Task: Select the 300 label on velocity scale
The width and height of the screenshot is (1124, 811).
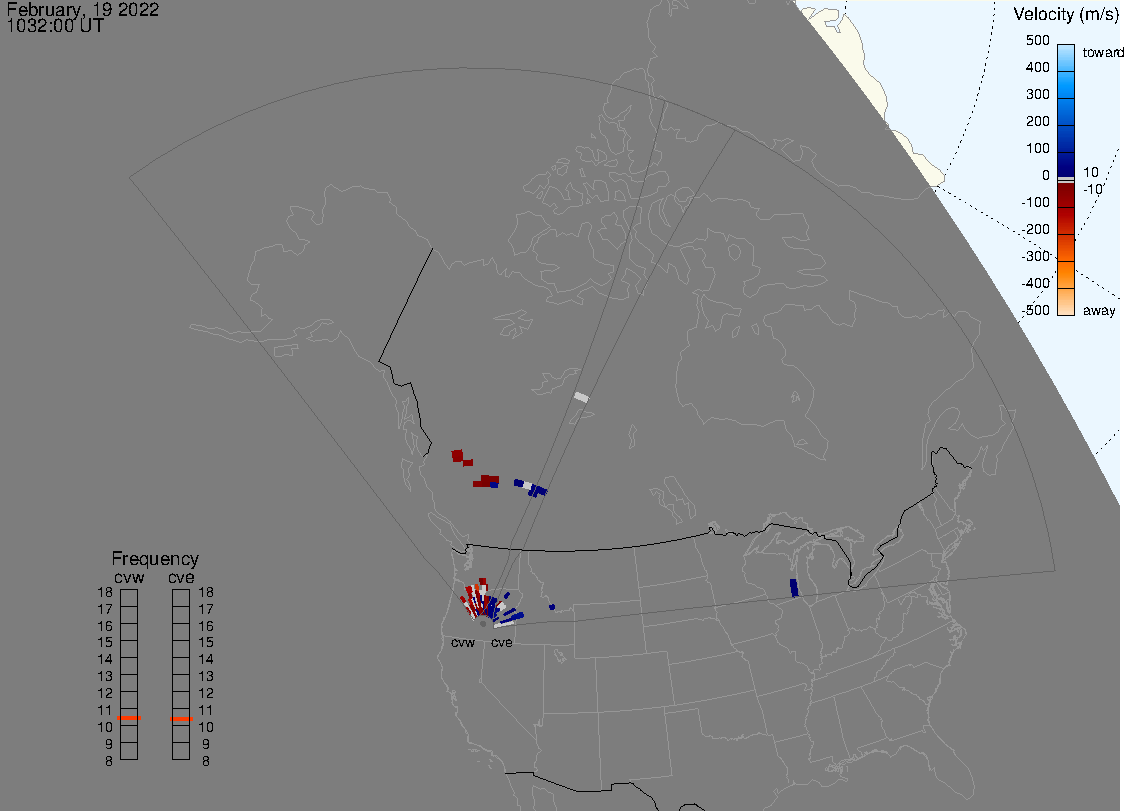Action: [1037, 95]
